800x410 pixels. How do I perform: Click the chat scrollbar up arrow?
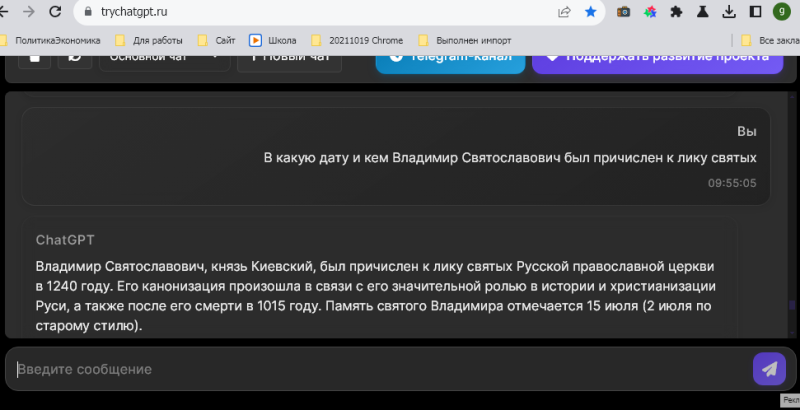point(792,96)
